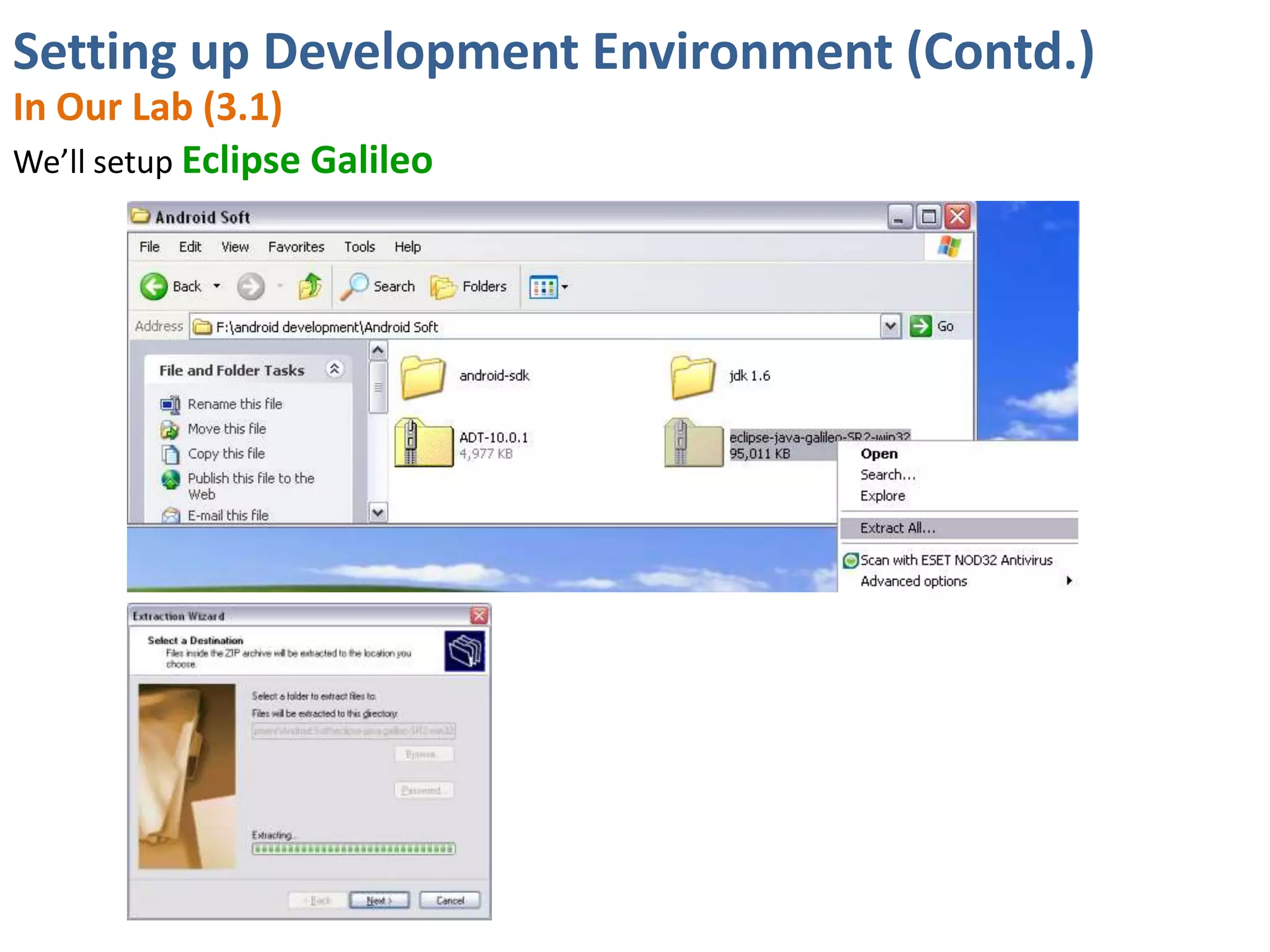Image resolution: width=1270 pixels, height=952 pixels.
Task: Click the Back arrow icon in toolbar
Action: coord(154,286)
